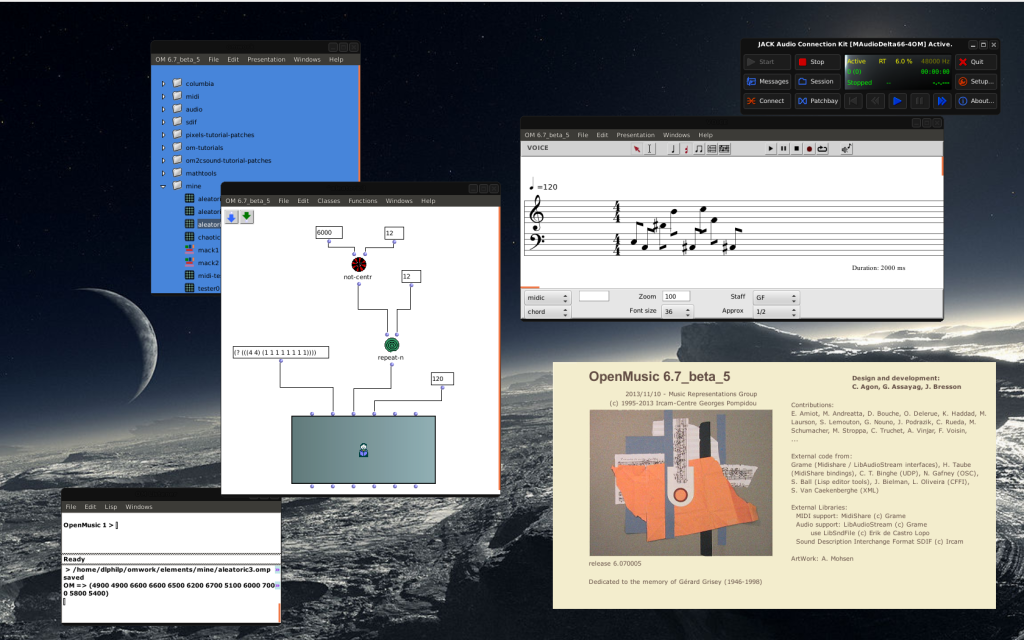The width and height of the screenshot is (1024, 640).
Task: Click the JACK transport fast-forward button
Action: point(941,101)
